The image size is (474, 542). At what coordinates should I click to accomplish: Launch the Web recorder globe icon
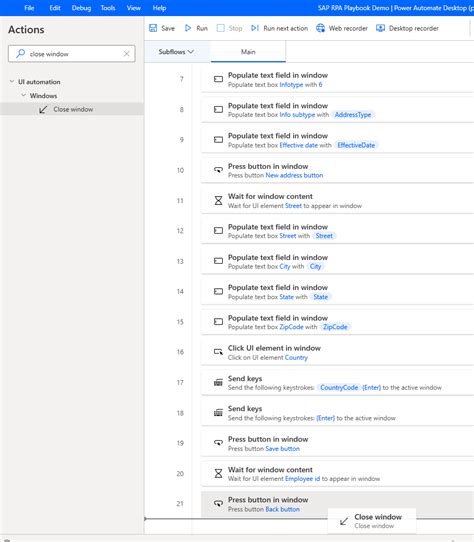point(320,28)
